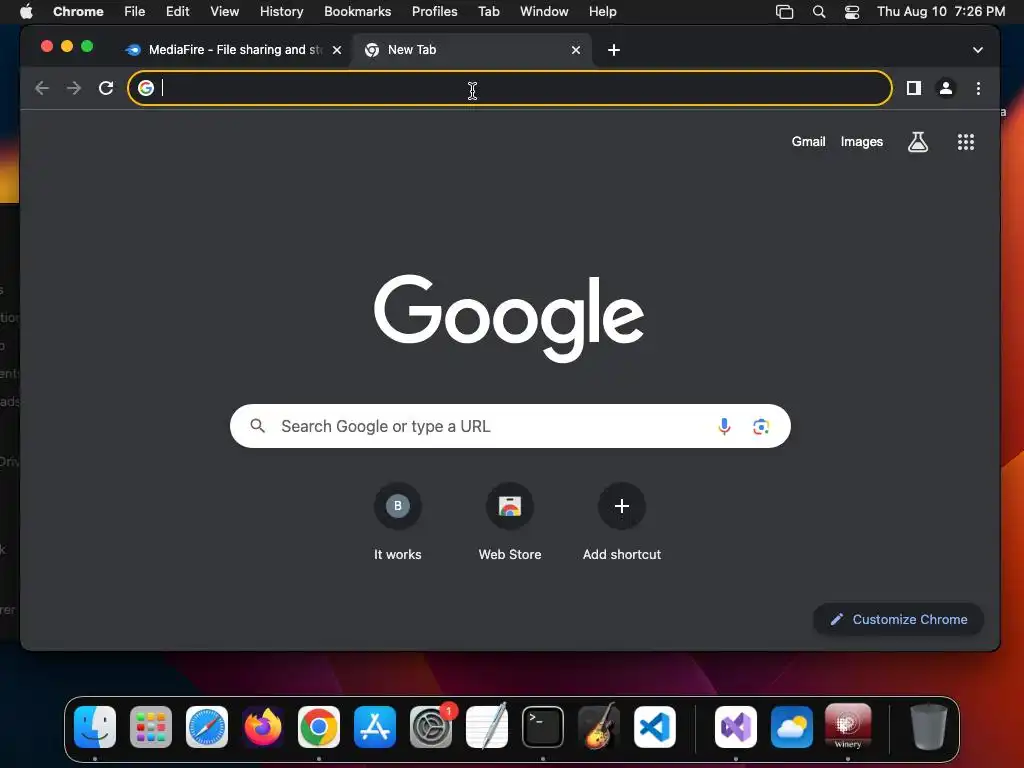Switch to the MediaFire tab
Image resolution: width=1024 pixels, height=768 pixels.
coord(234,50)
